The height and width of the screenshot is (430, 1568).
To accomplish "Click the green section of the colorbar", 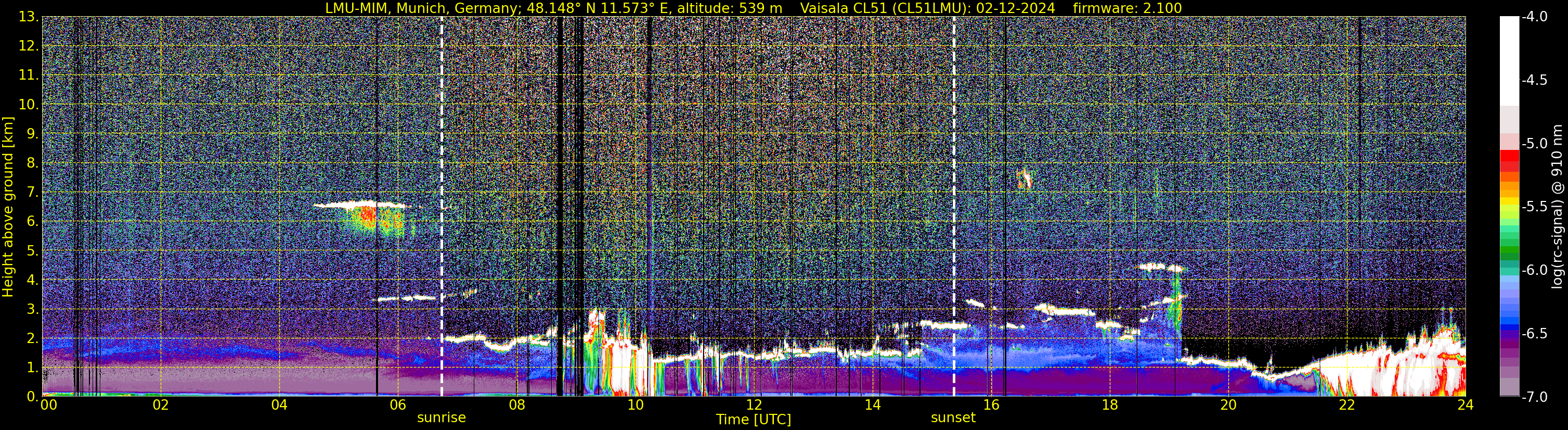I will point(1510,244).
